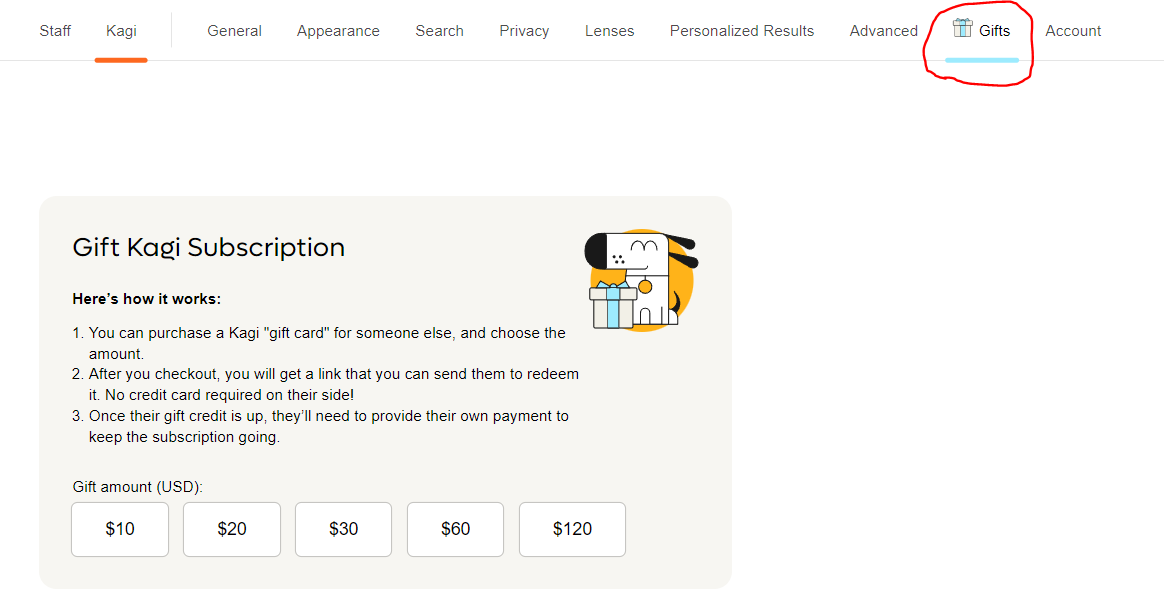Open the Staff tab

(55, 31)
